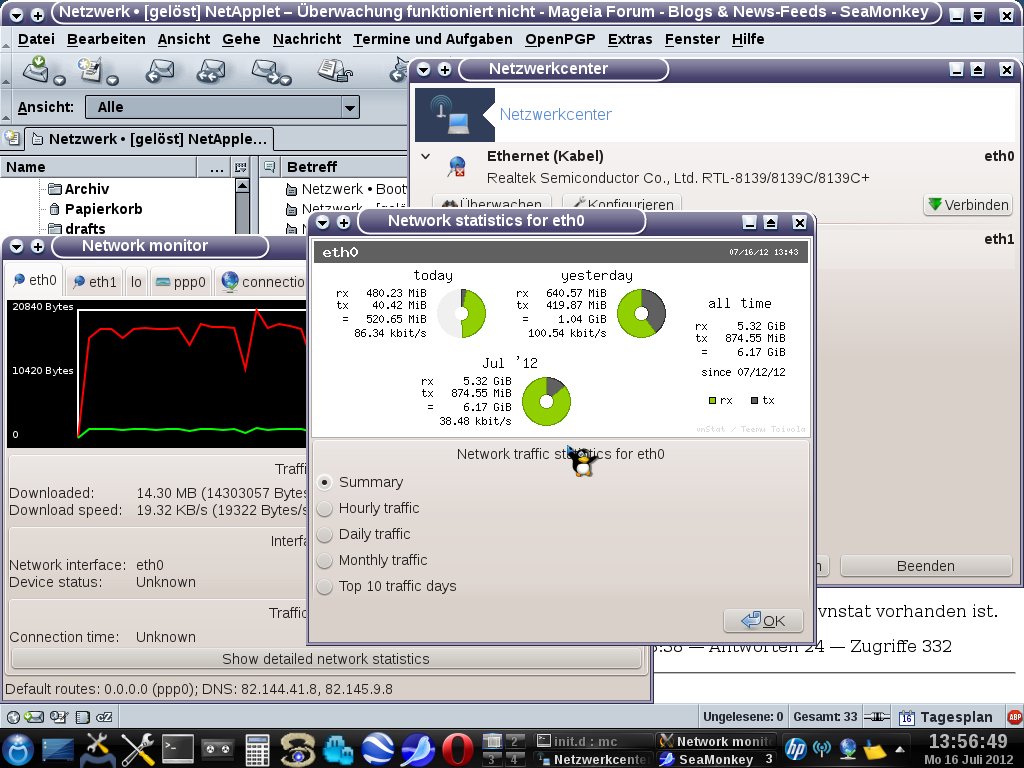This screenshot has width=1024, height=768.
Task: Open the Datei menu
Action: 36,39
